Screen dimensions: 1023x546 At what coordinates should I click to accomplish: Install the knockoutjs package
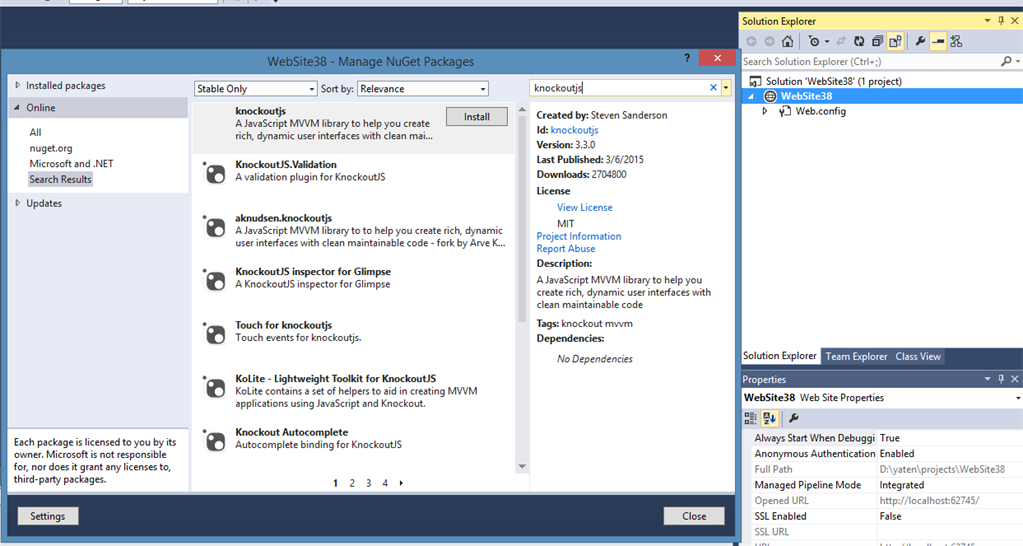477,117
